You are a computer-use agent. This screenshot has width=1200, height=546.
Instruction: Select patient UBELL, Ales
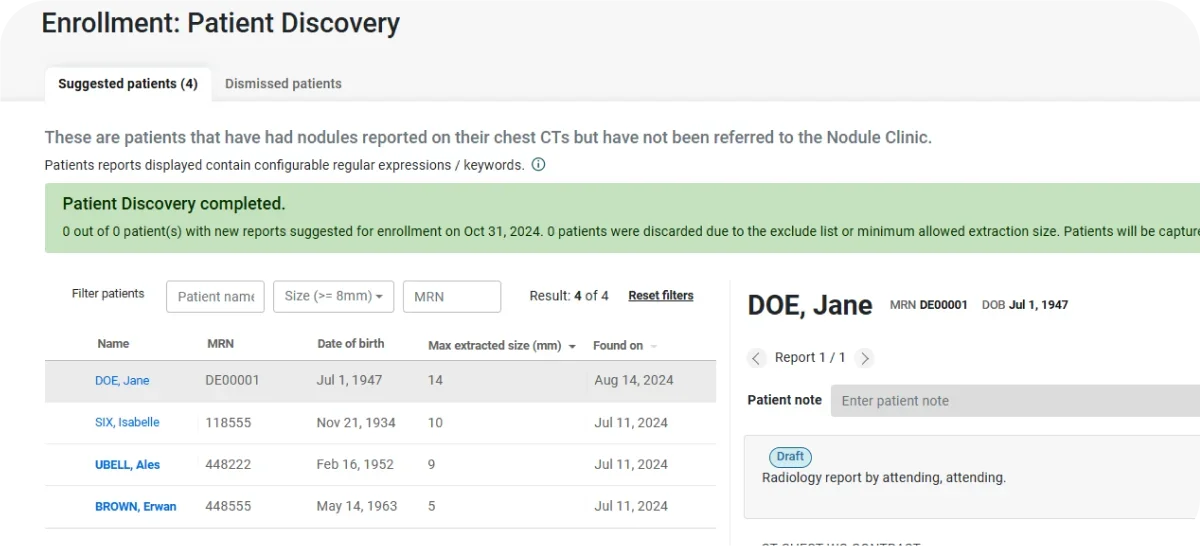(127, 465)
